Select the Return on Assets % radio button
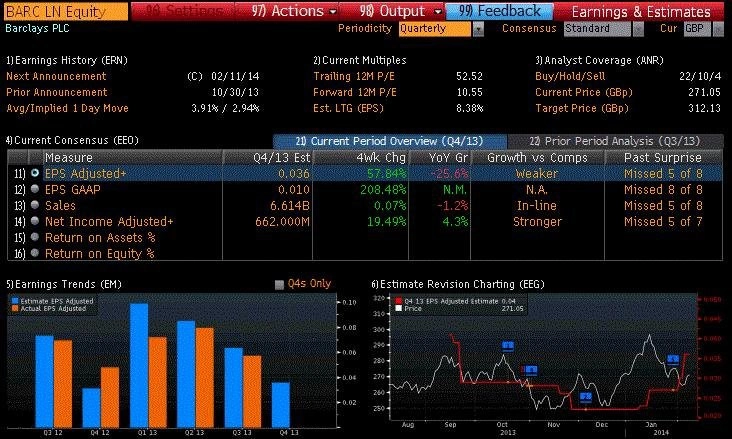 (x=35, y=237)
